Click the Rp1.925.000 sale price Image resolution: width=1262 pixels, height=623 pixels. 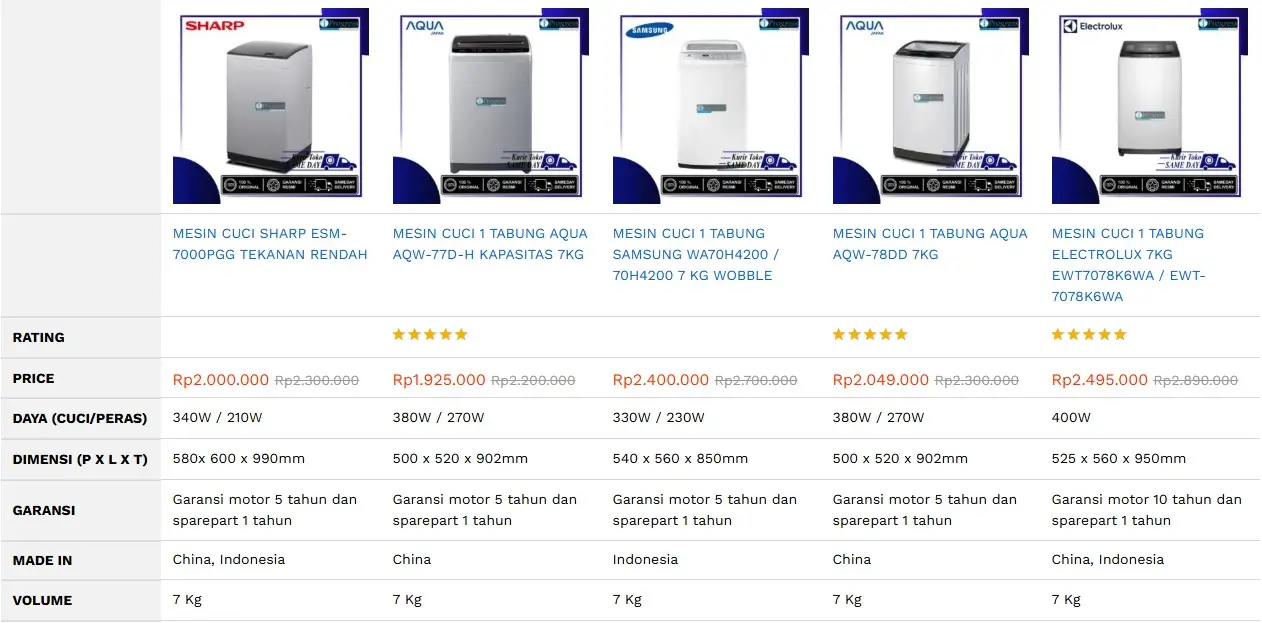click(439, 380)
